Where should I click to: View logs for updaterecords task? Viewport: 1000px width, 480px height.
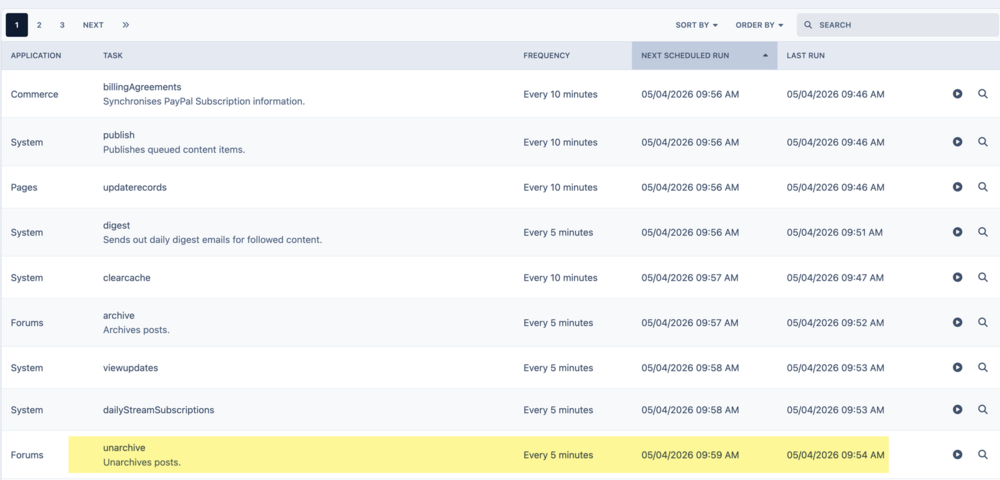coord(983,187)
